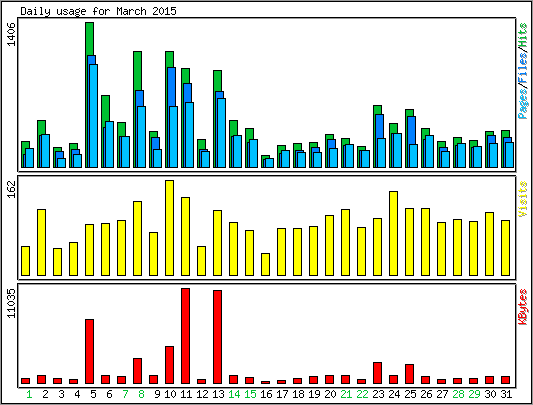
Task: Click the red KBytes bar for day 13
Action: point(218,337)
